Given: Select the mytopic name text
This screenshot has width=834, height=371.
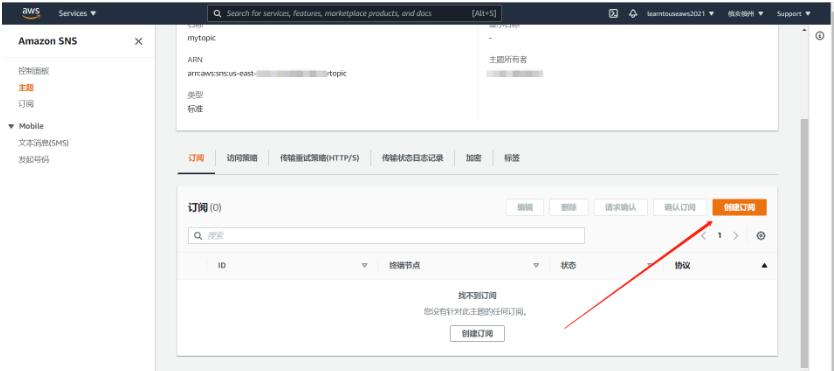Looking at the screenshot, I should pos(202,38).
